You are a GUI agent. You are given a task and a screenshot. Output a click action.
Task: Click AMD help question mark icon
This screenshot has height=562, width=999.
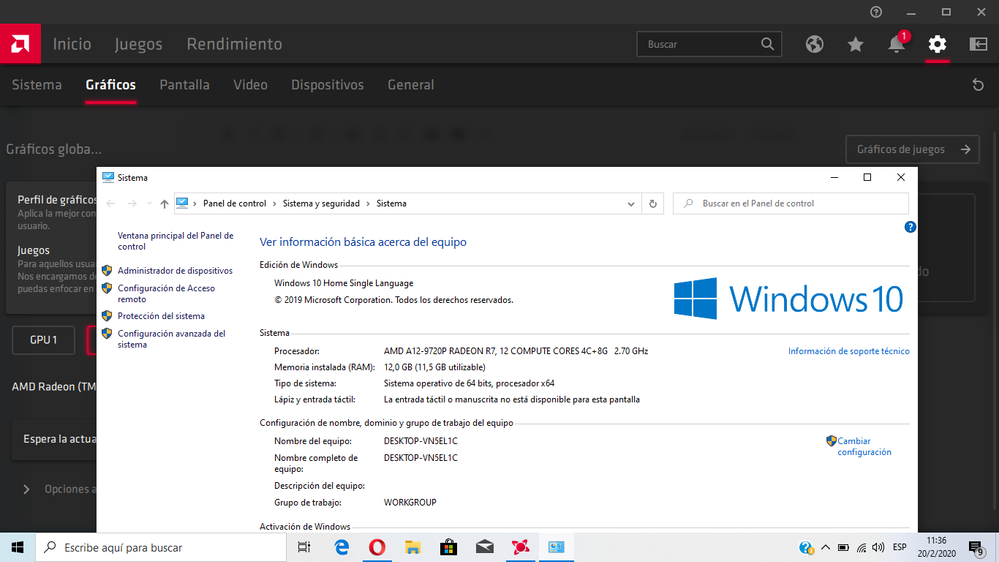coord(876,12)
